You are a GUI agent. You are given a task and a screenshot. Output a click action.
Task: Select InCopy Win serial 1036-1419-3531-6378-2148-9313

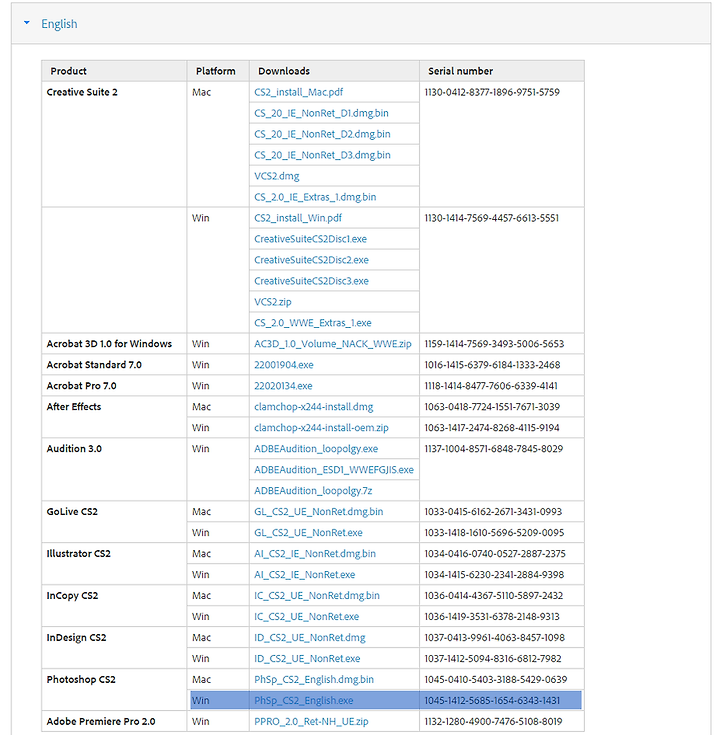pyautogui.click(x=492, y=617)
